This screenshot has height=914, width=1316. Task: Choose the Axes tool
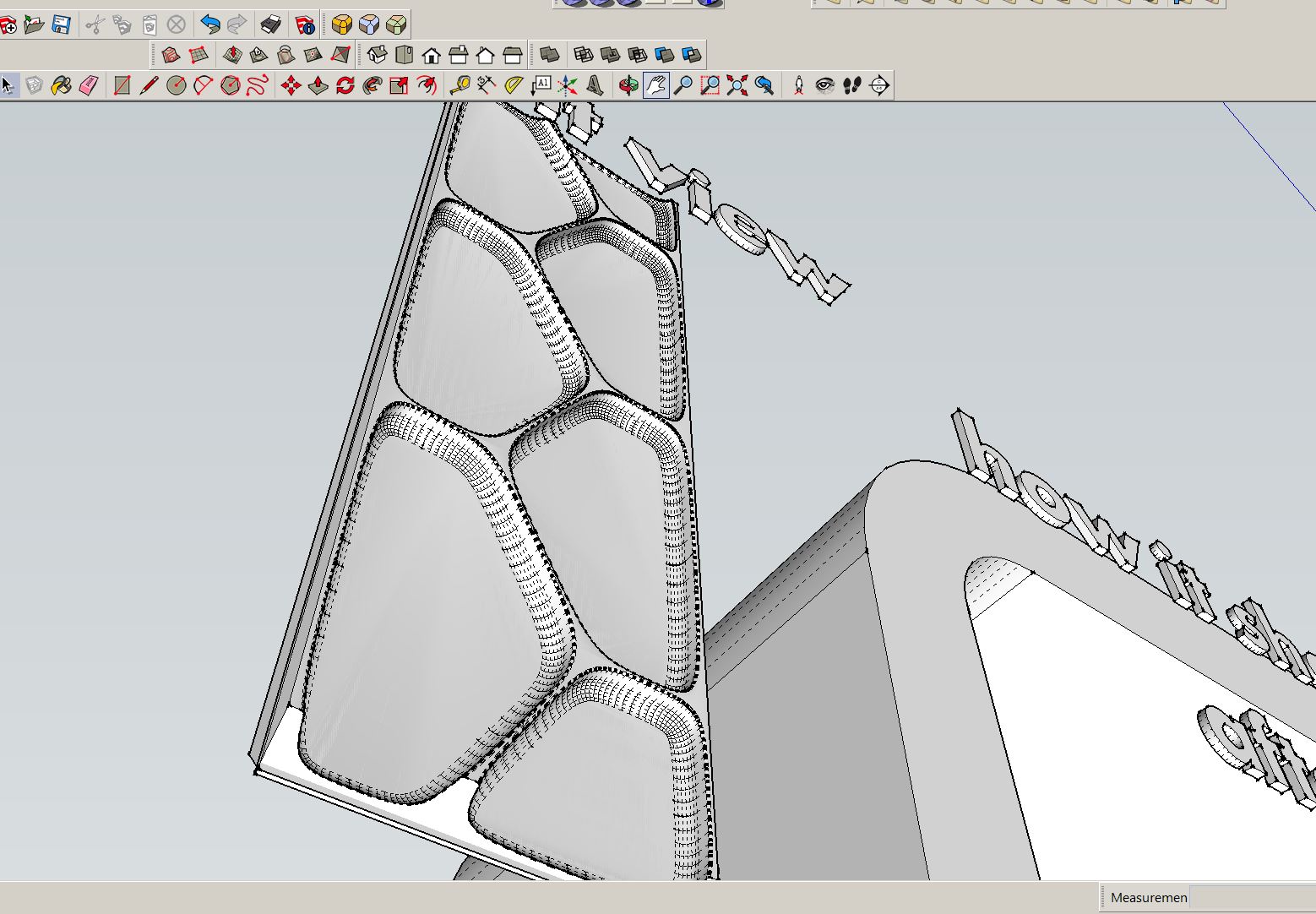(x=568, y=85)
